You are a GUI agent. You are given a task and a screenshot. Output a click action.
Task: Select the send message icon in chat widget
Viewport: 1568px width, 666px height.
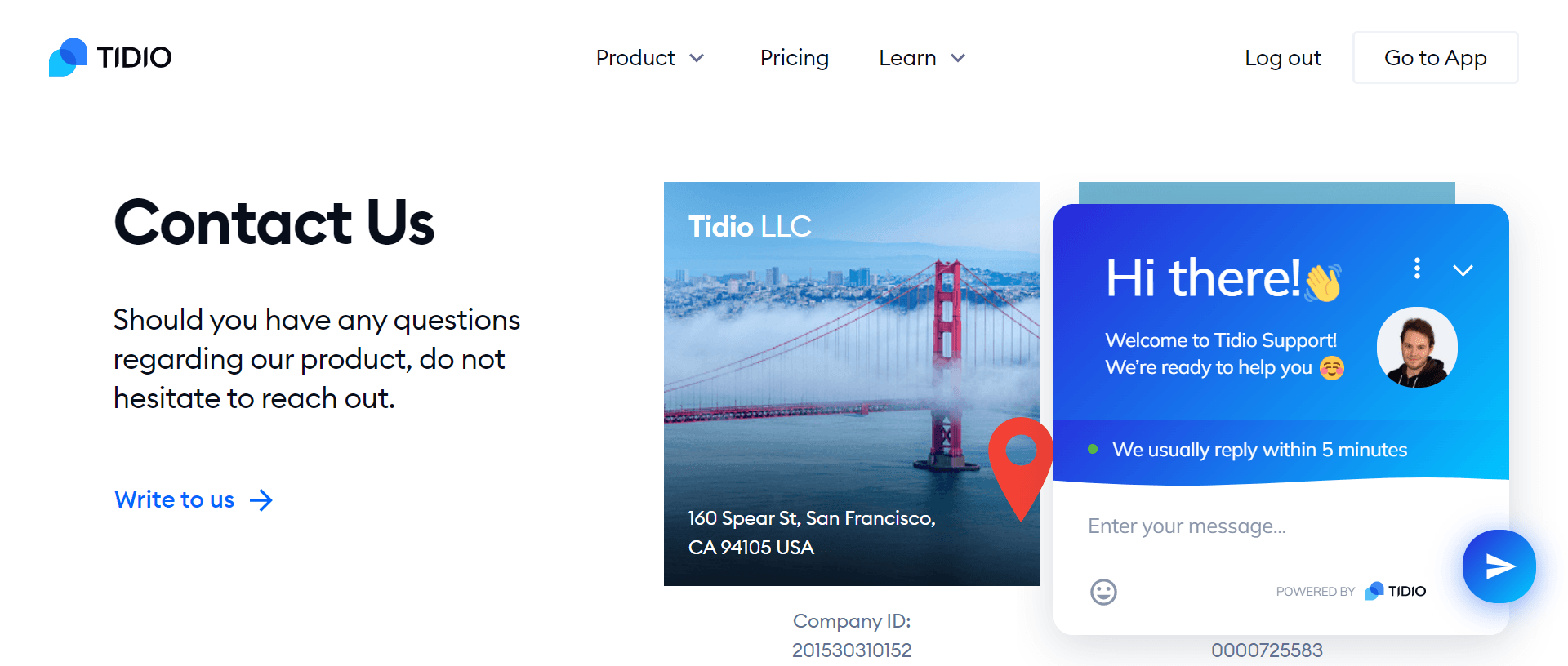click(x=1499, y=566)
